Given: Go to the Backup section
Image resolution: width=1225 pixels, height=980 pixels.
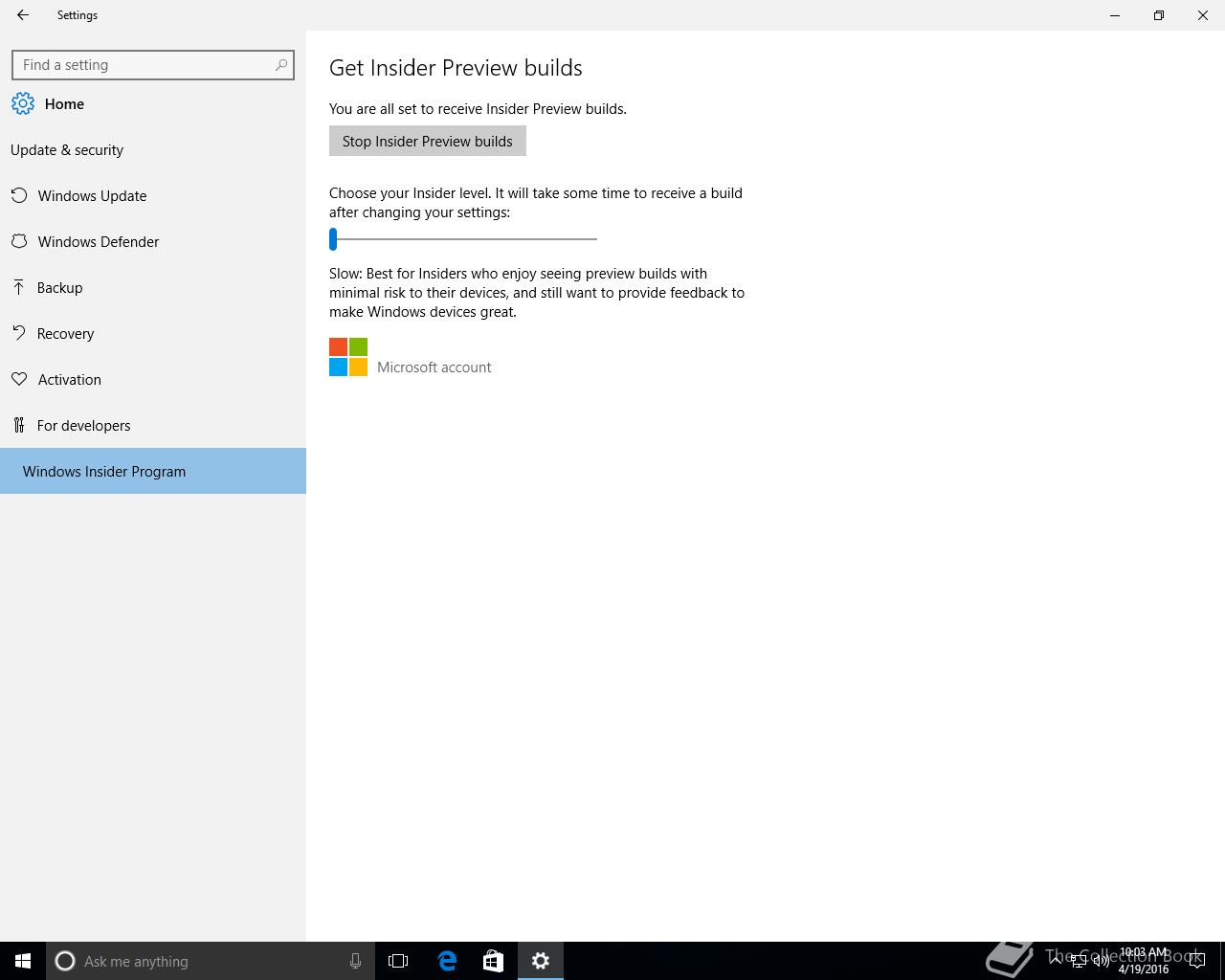Looking at the screenshot, I should (153, 288).
